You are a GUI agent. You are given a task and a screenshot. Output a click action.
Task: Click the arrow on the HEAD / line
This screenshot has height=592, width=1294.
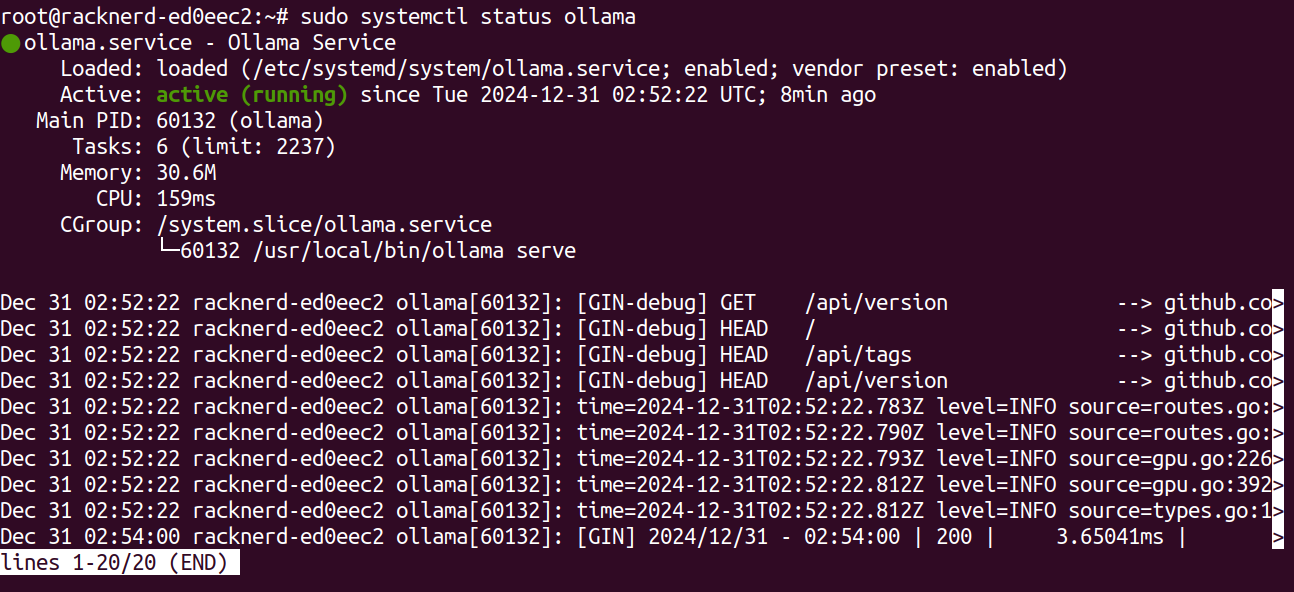pyautogui.click(x=1135, y=328)
